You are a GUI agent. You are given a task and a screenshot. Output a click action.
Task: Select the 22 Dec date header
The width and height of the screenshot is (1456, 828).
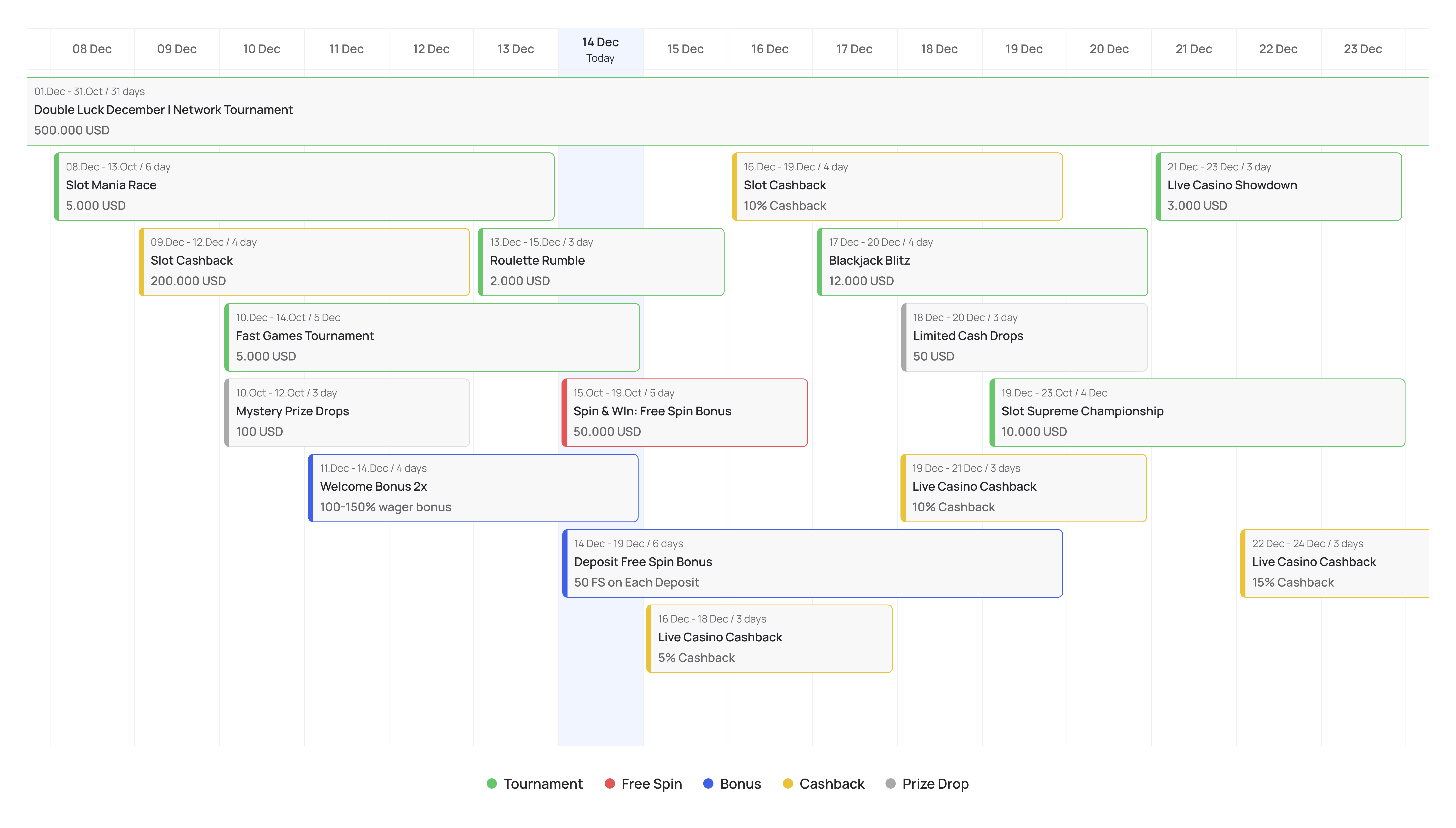click(x=1278, y=49)
